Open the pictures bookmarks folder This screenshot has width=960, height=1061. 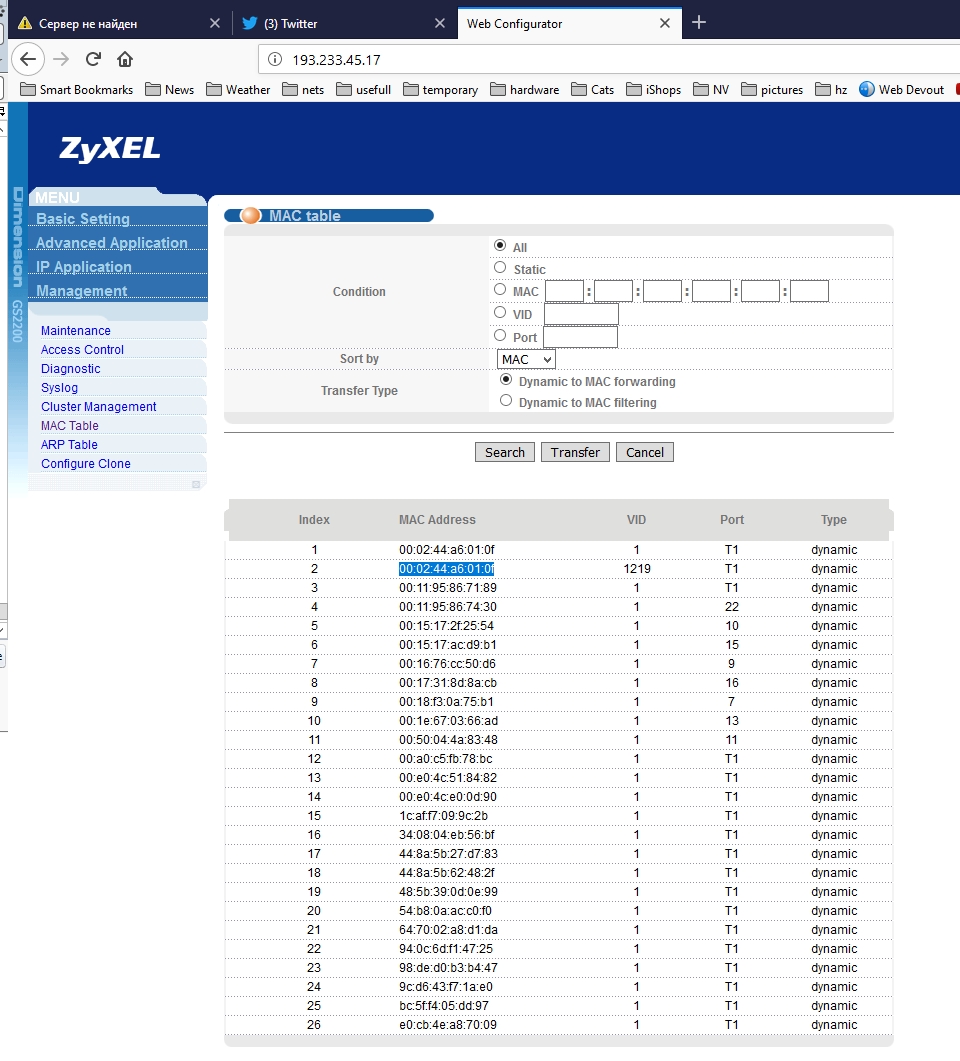(x=772, y=89)
